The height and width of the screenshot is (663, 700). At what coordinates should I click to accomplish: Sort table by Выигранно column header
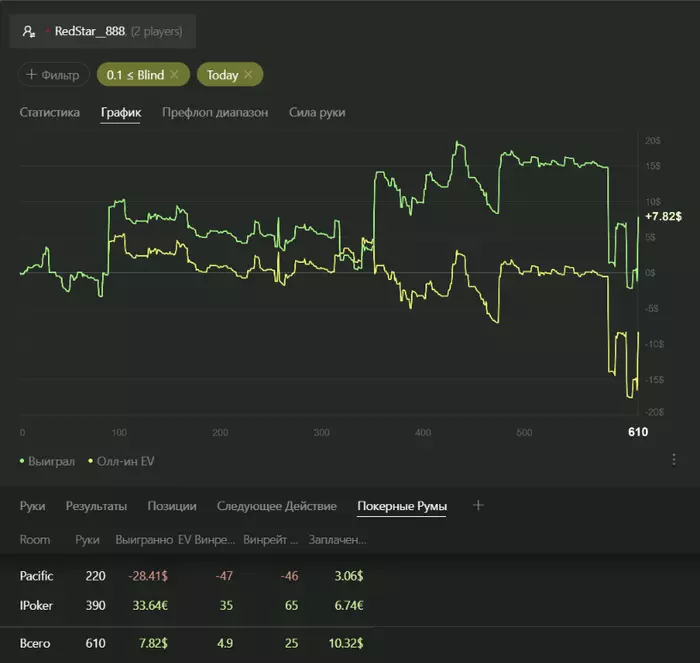pos(141,539)
